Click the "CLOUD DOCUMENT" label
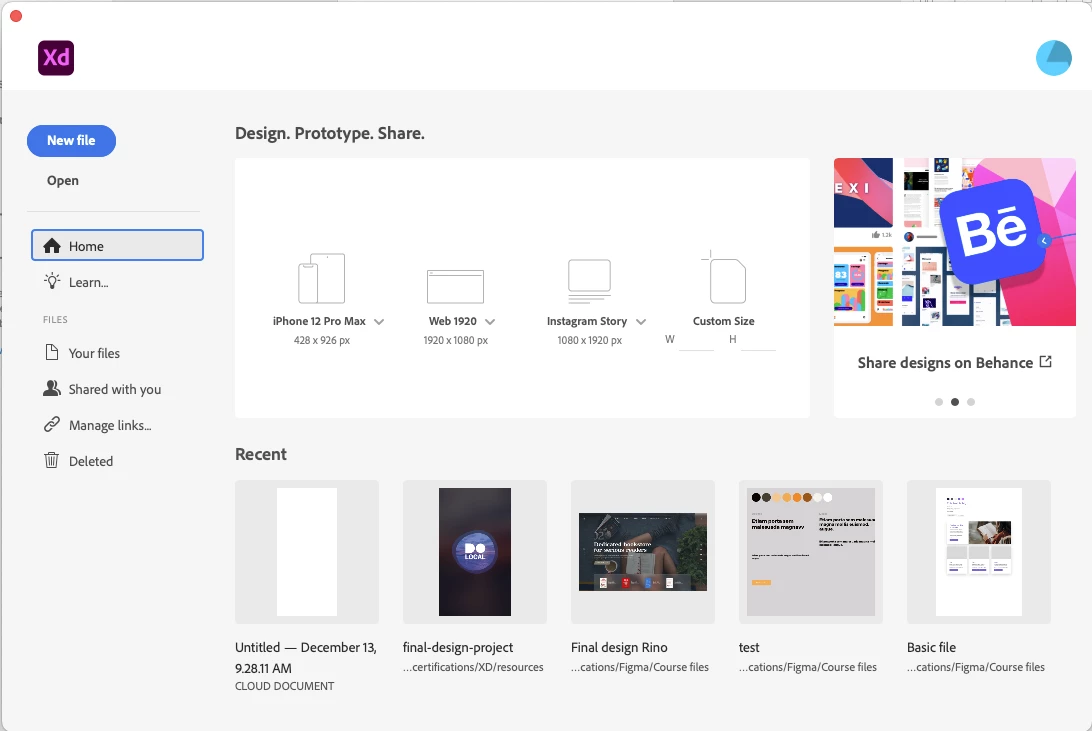The height and width of the screenshot is (731, 1092). [284, 686]
